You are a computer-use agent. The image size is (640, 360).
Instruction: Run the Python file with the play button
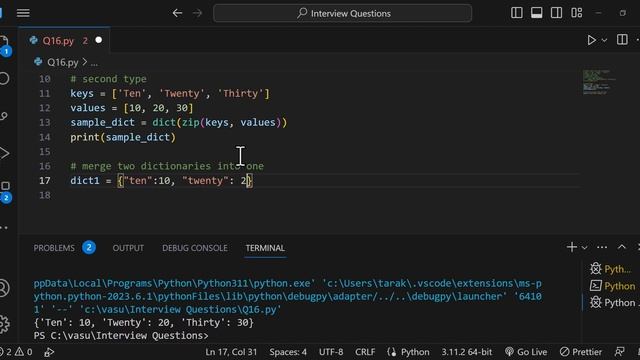pos(591,40)
